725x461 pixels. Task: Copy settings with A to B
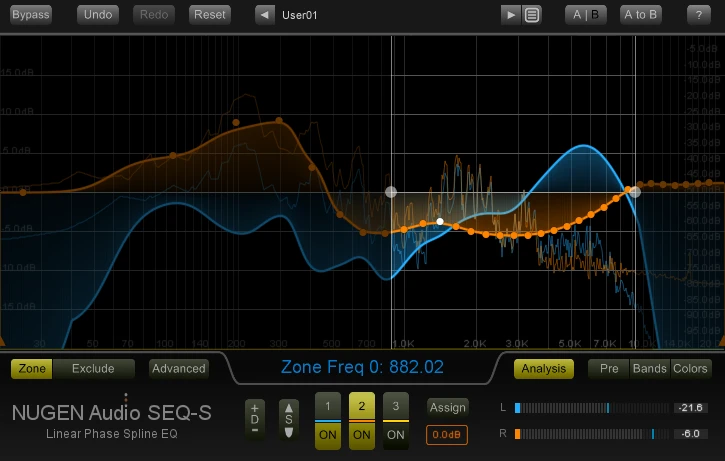click(x=640, y=15)
